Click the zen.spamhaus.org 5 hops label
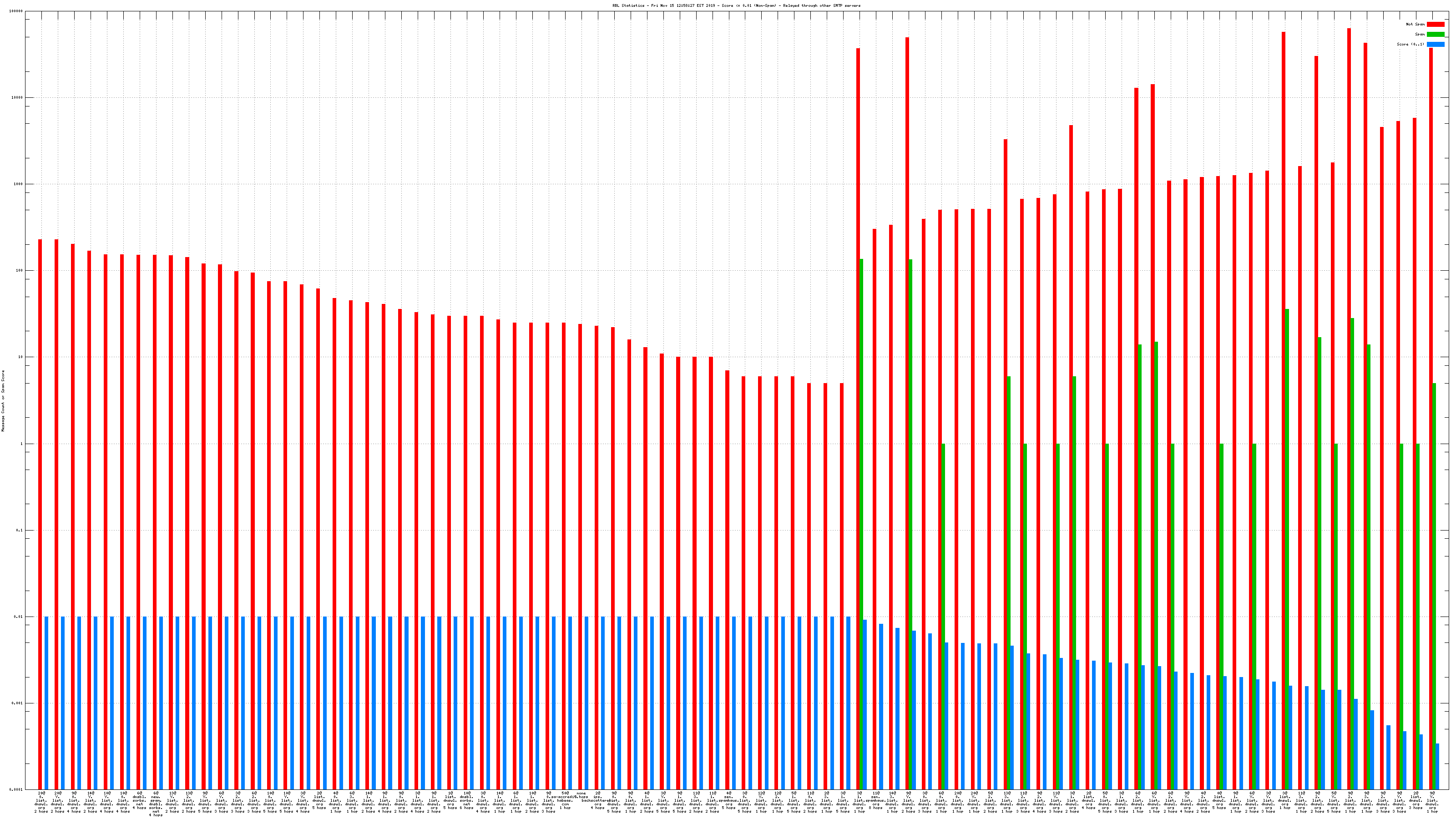The width and height of the screenshot is (1456, 819). [x=728, y=800]
